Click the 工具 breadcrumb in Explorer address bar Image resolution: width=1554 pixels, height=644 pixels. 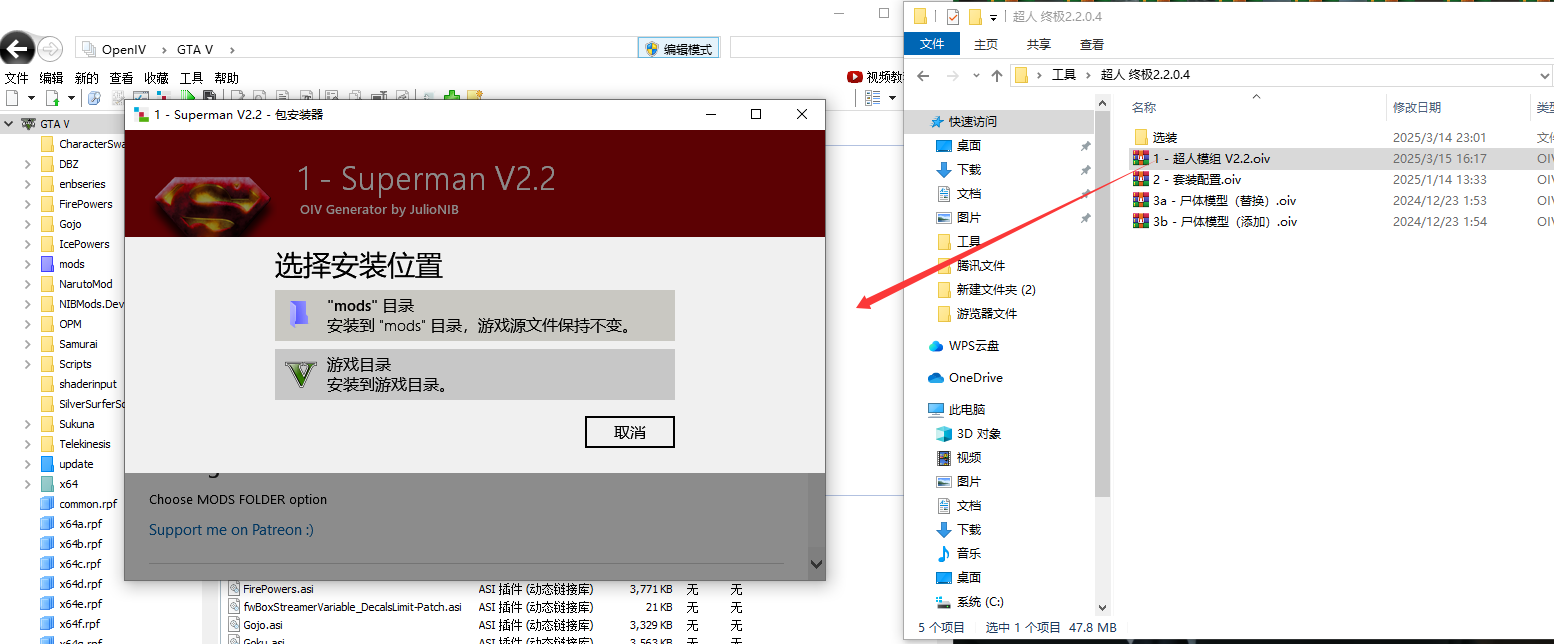click(x=1064, y=75)
